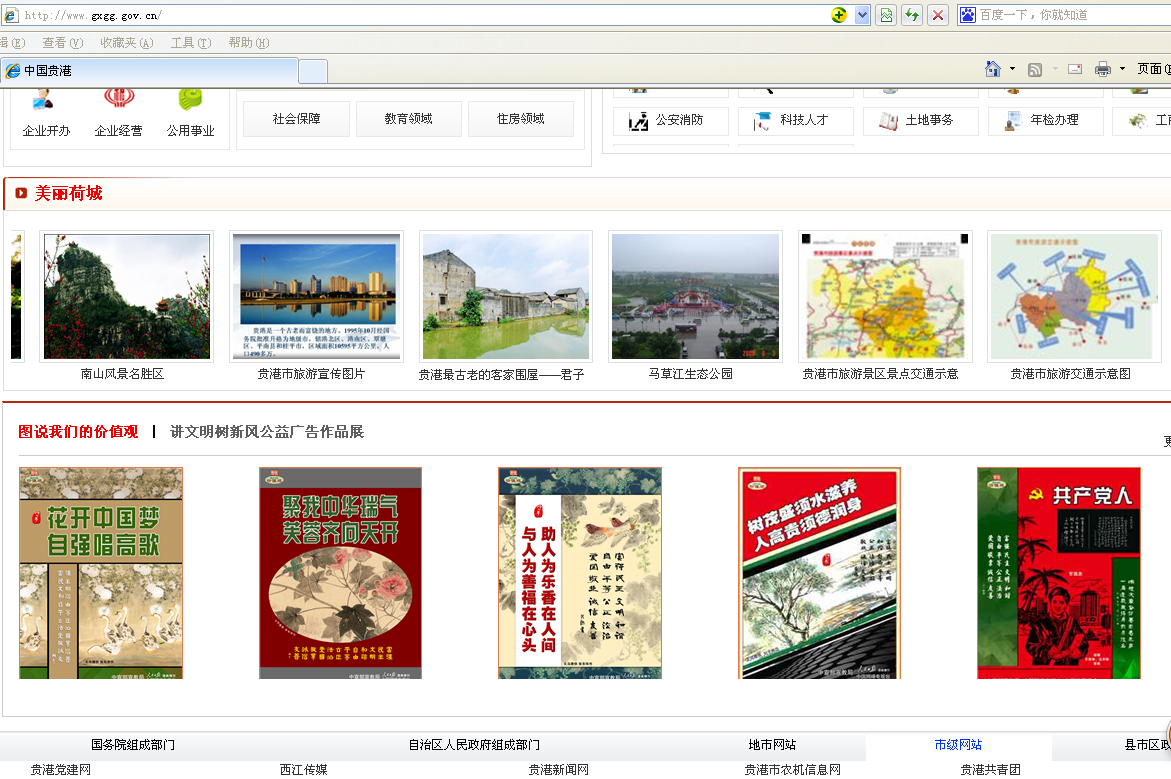Click the 贵港市农机信息网 link

(792, 769)
